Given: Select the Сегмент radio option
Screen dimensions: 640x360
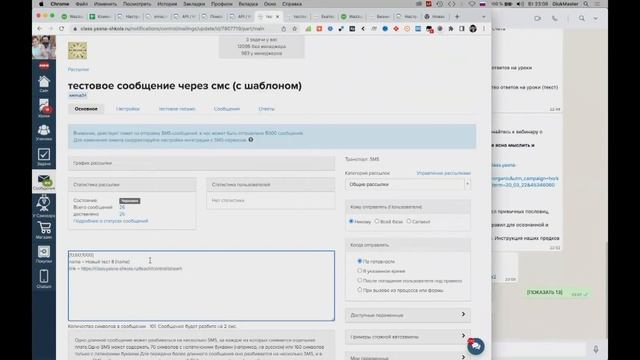Looking at the screenshot, I should 409,221.
